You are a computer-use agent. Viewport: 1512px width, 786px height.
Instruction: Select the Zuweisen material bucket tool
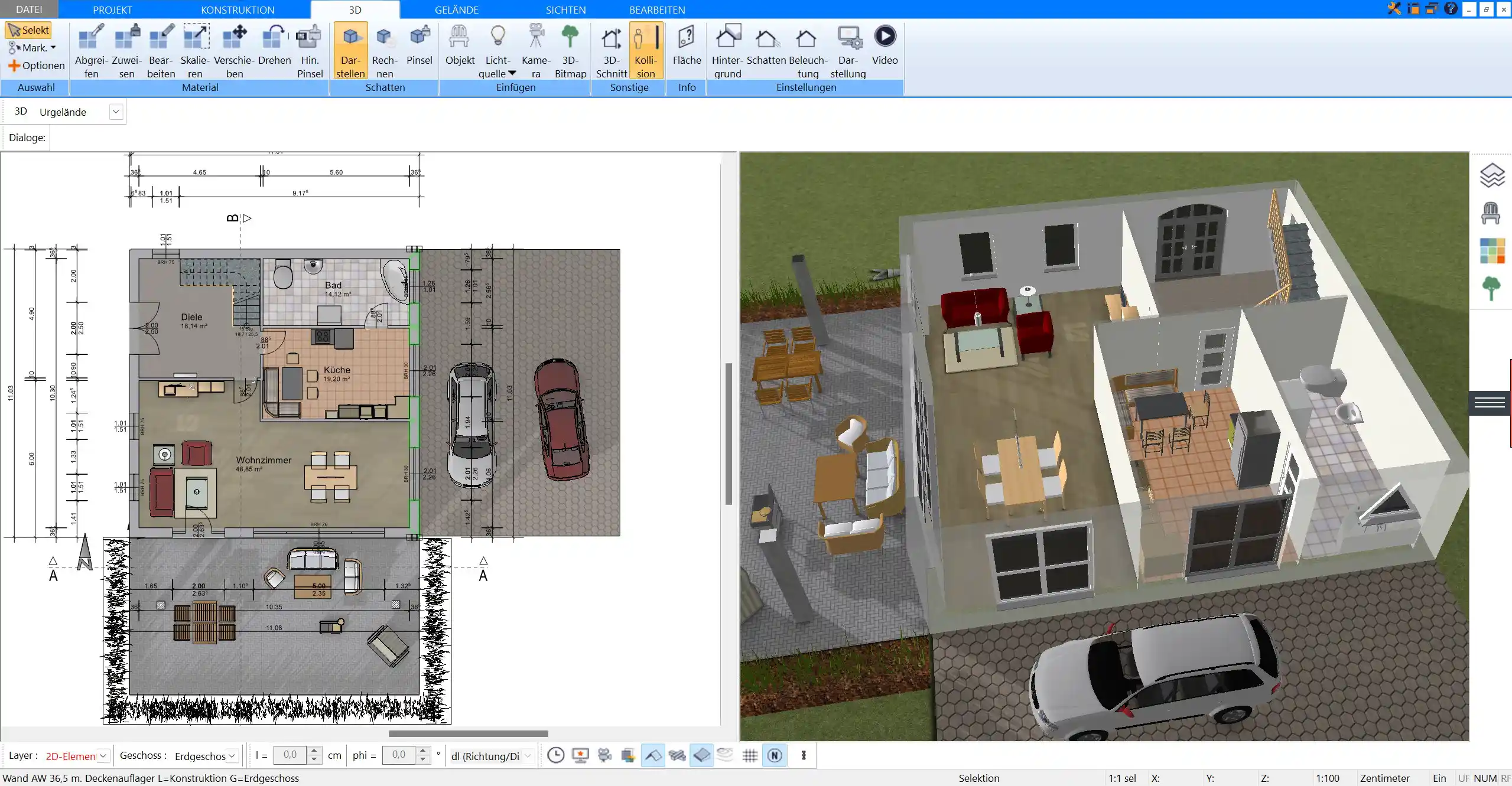point(126,51)
